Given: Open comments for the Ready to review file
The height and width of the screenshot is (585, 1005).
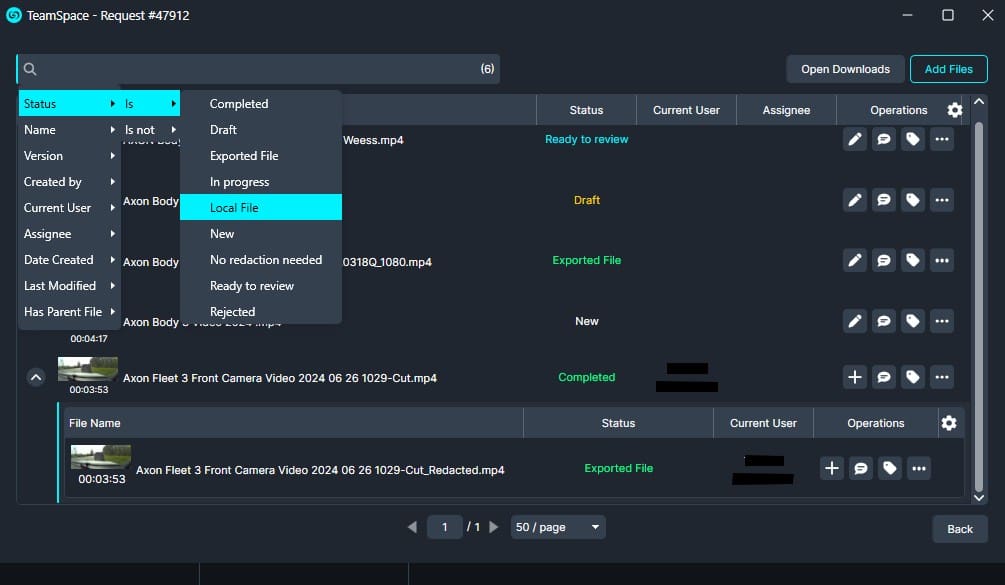Looking at the screenshot, I should tap(883, 140).
